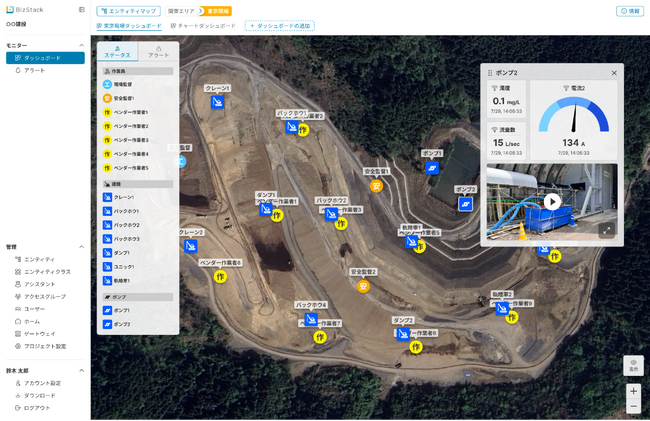Screen dimensions: 650x421
Task: Toggle map 表示 visibility button
Action: [633, 365]
